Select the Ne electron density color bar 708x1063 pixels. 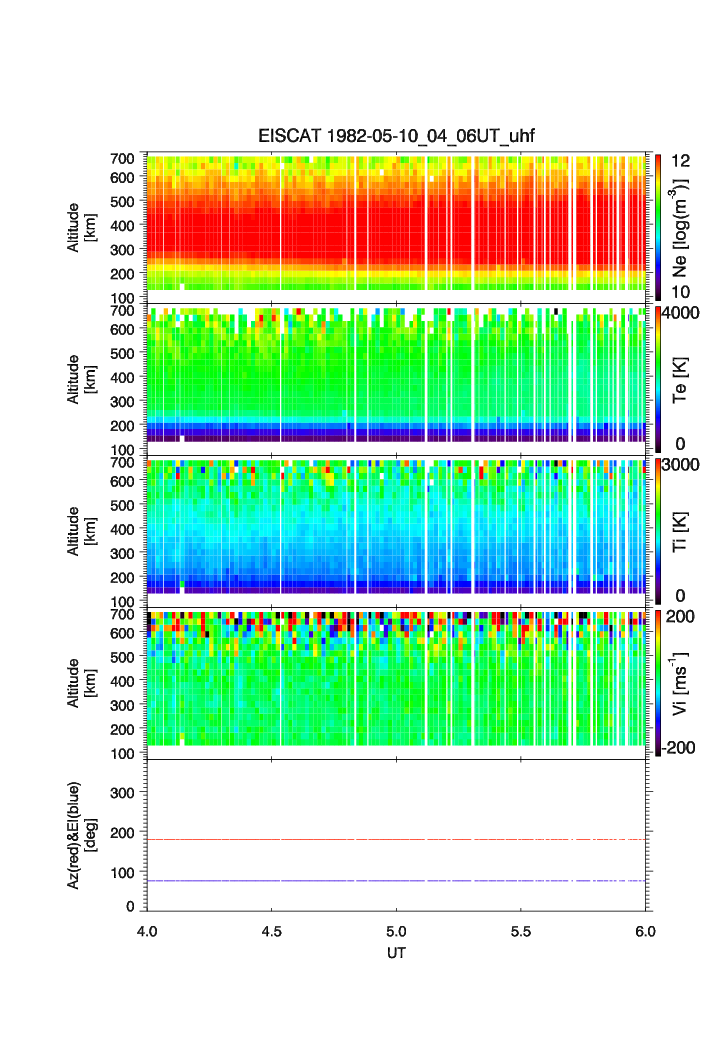point(658,227)
